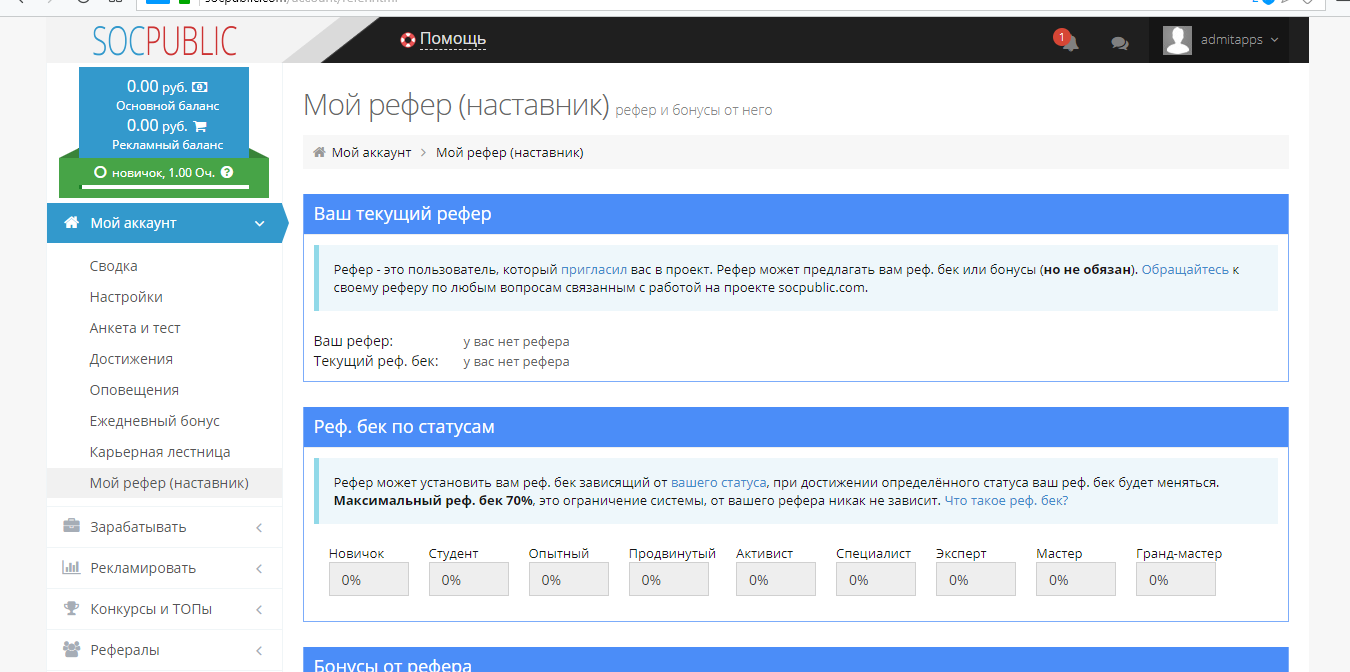Image resolution: width=1350 pixels, height=672 pixels.
Task: Click the trophy icon beside Конкурсы и ТОПы
Action: [70, 608]
